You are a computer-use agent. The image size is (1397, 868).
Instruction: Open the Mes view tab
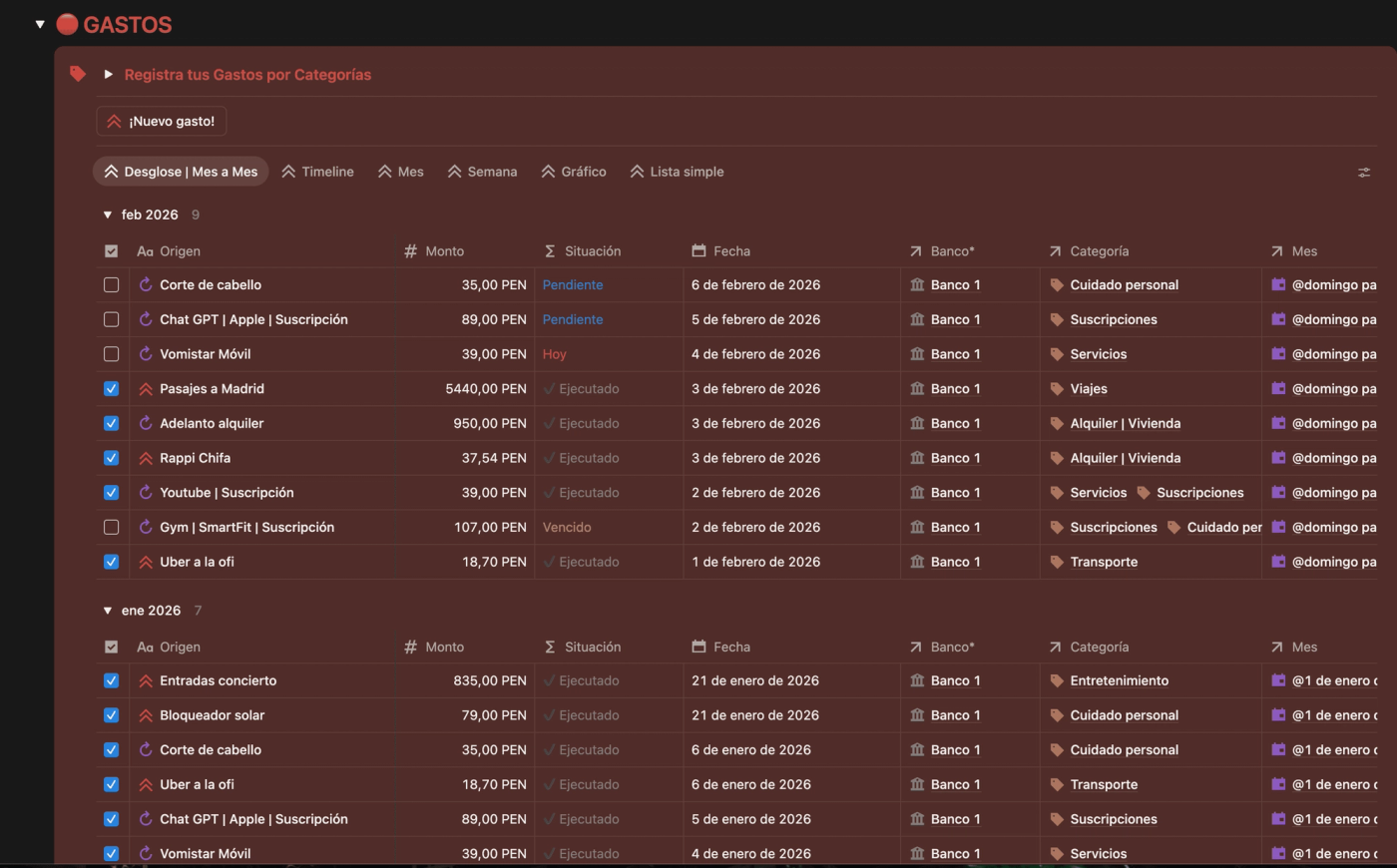click(x=400, y=172)
